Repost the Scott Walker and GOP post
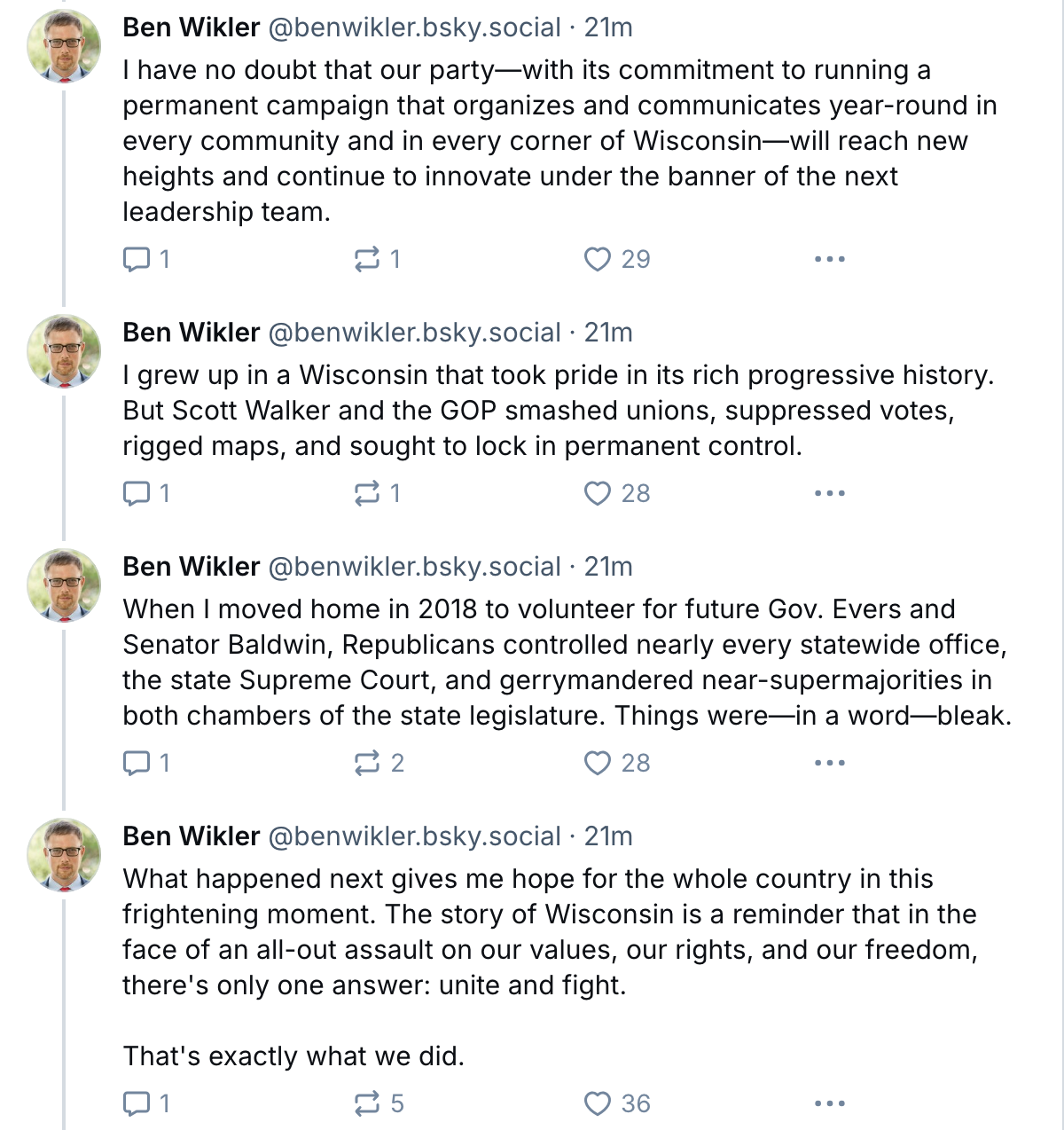The width and height of the screenshot is (1064, 1130). tap(378, 493)
